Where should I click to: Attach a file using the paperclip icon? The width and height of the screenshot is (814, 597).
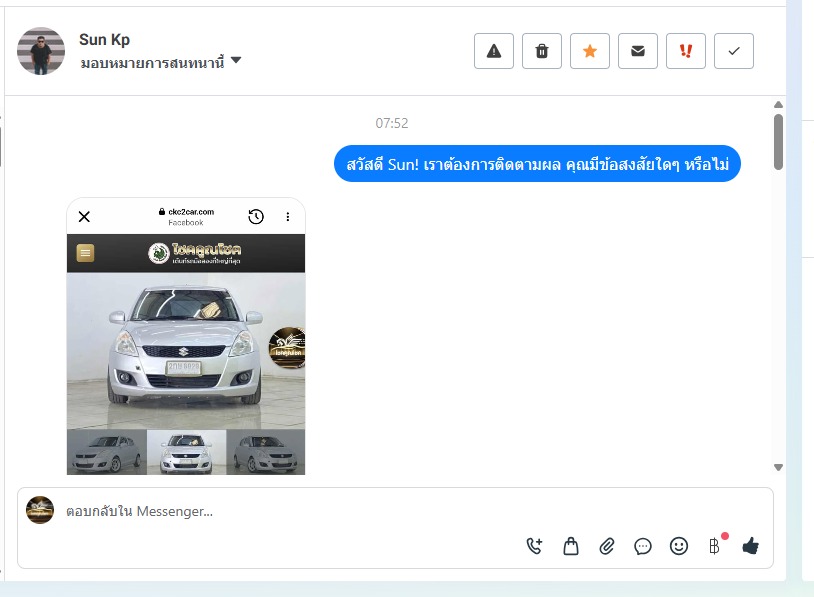607,546
